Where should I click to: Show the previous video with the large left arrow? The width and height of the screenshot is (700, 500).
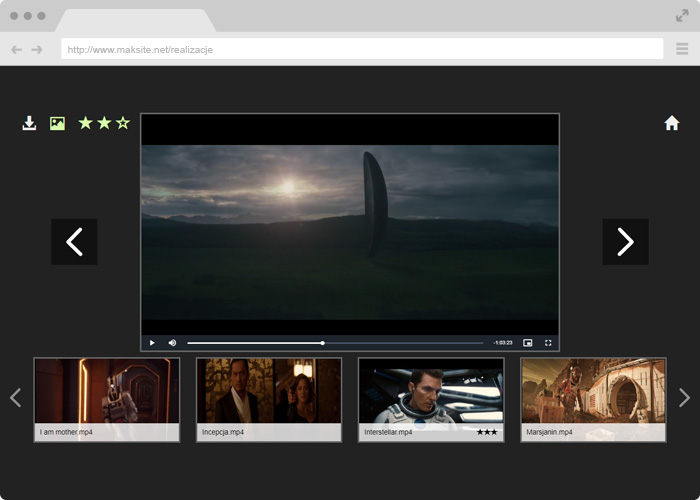pyautogui.click(x=74, y=242)
